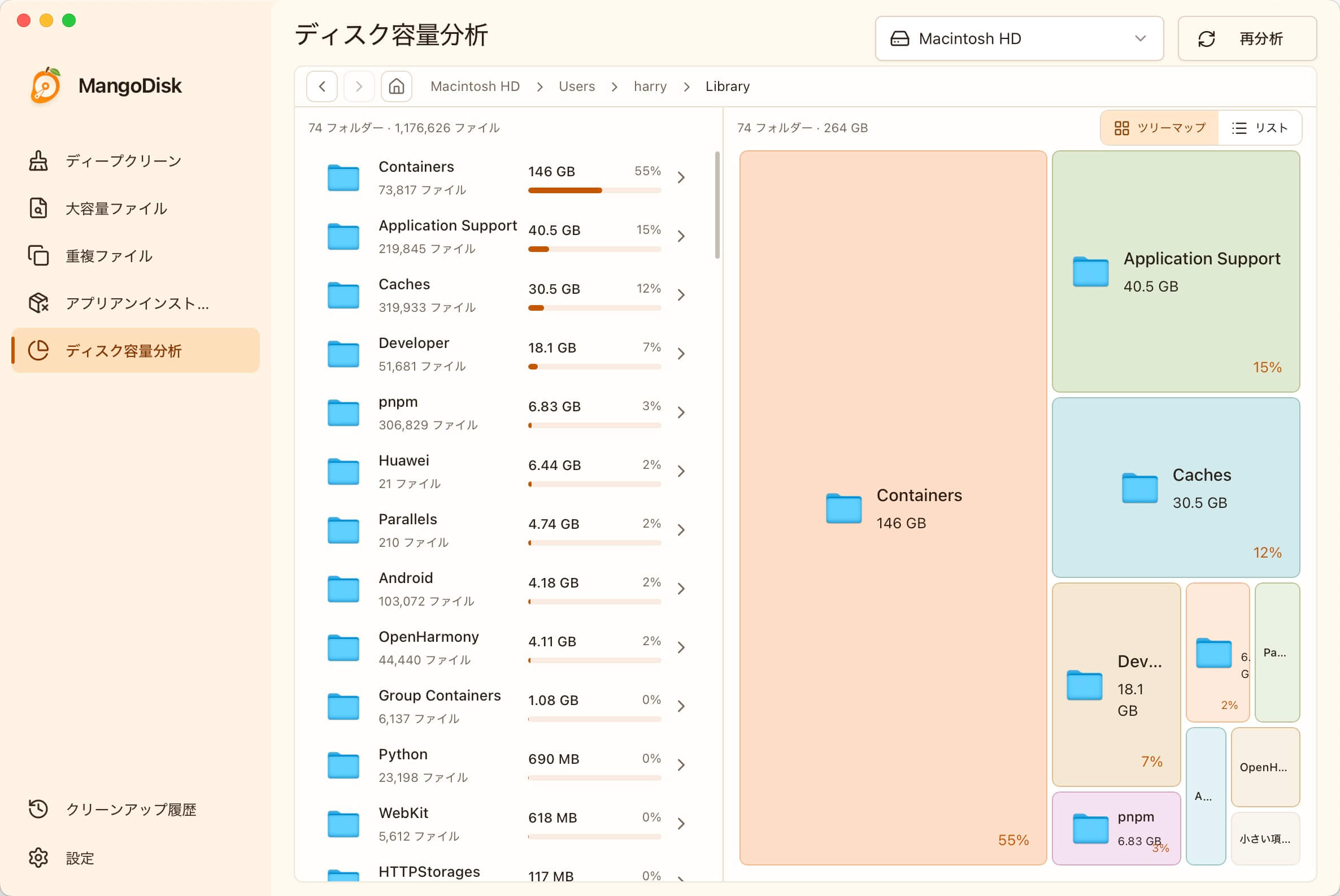Click the OpenHarmony folder icon in list
The height and width of the screenshot is (896, 1340).
point(343,648)
